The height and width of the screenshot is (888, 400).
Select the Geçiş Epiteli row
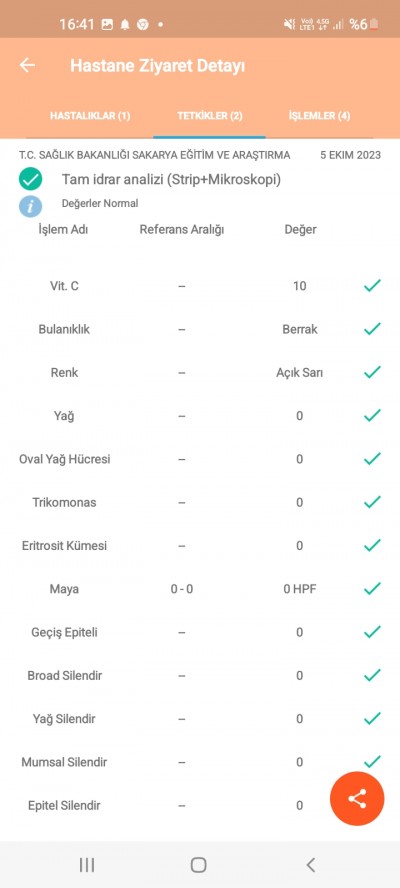200,632
